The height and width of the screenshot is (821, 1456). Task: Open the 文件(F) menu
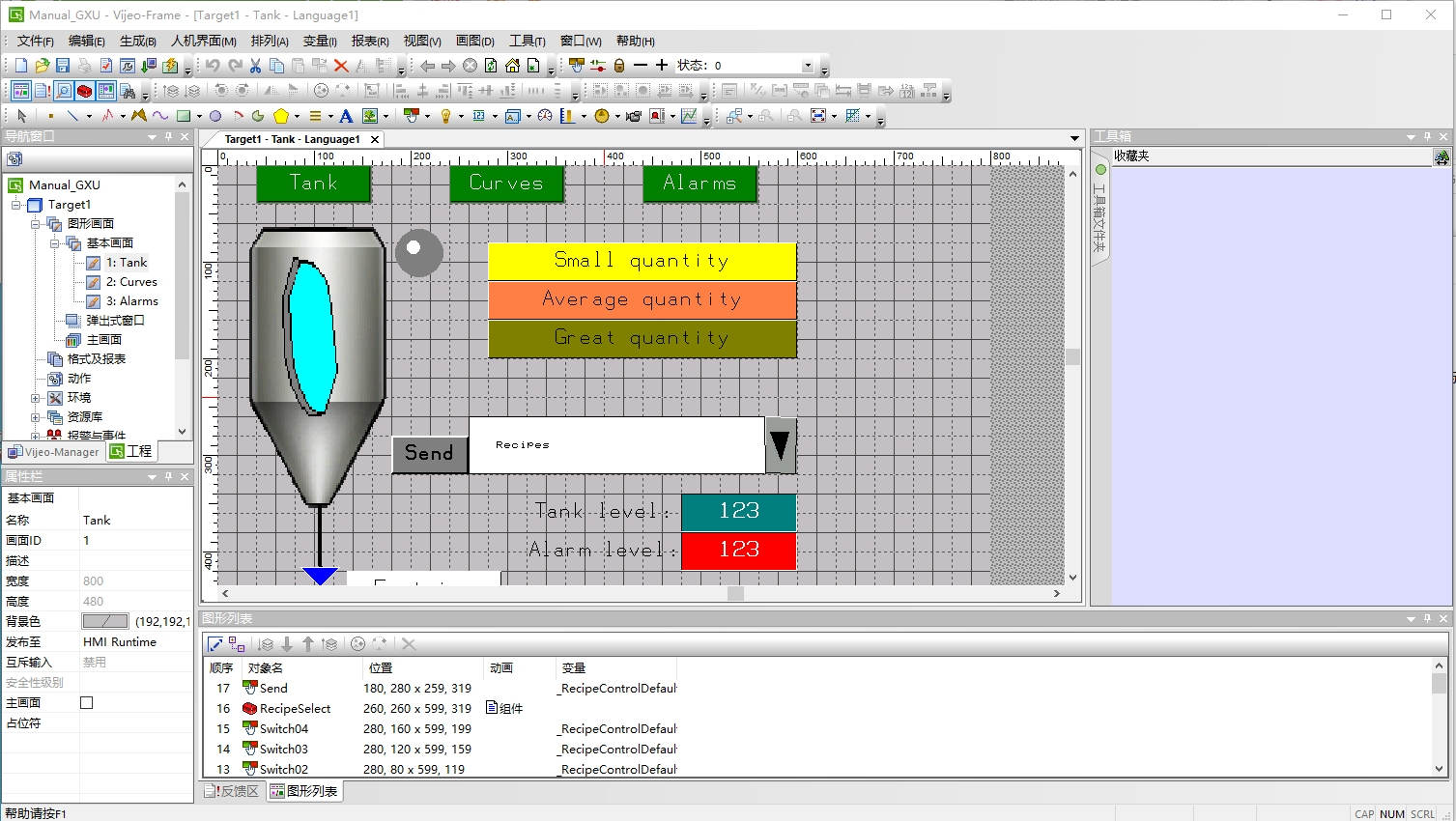(35, 41)
